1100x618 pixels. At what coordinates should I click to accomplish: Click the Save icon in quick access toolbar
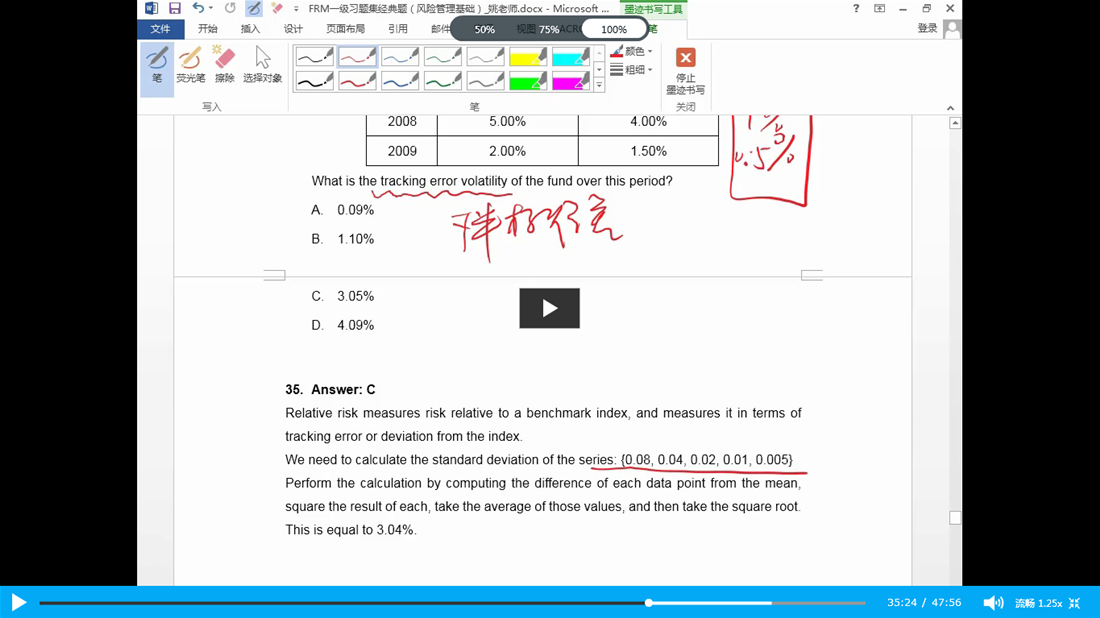click(x=175, y=8)
